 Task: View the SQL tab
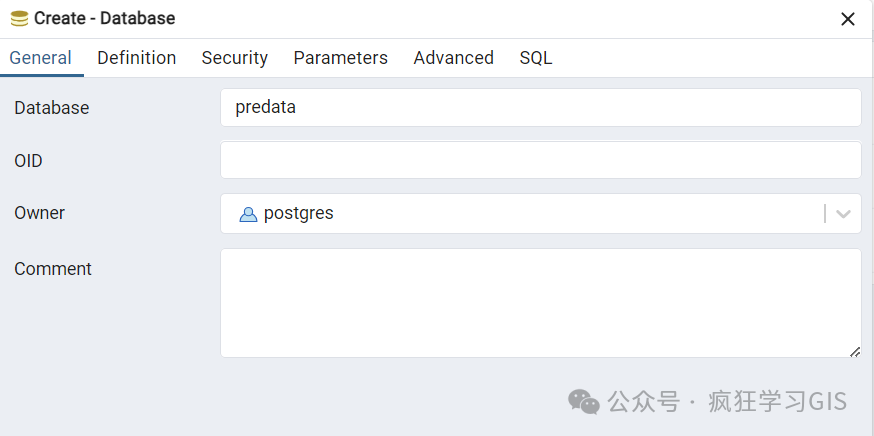pos(535,58)
